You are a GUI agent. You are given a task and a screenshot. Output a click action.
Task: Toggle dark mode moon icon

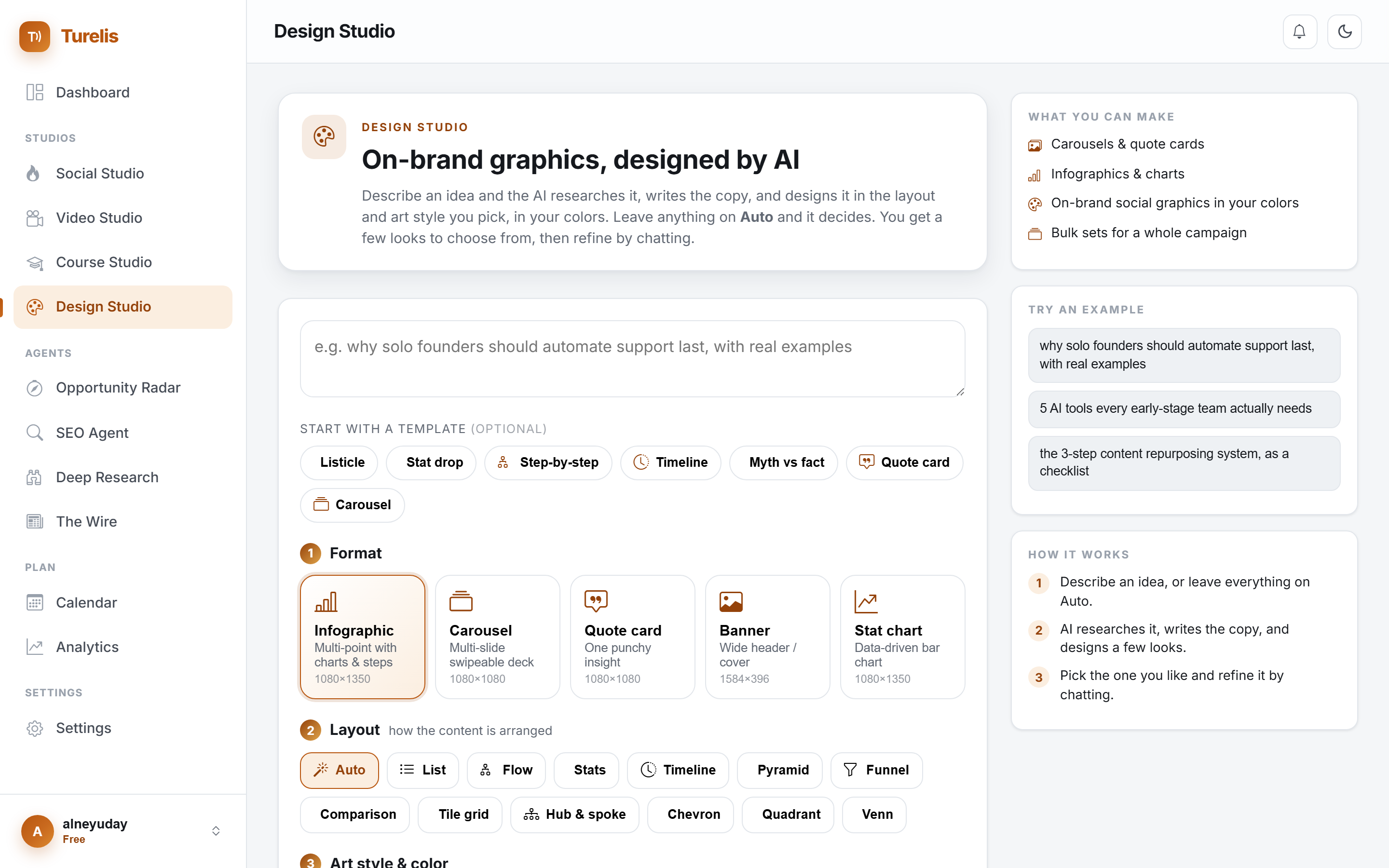(x=1344, y=31)
